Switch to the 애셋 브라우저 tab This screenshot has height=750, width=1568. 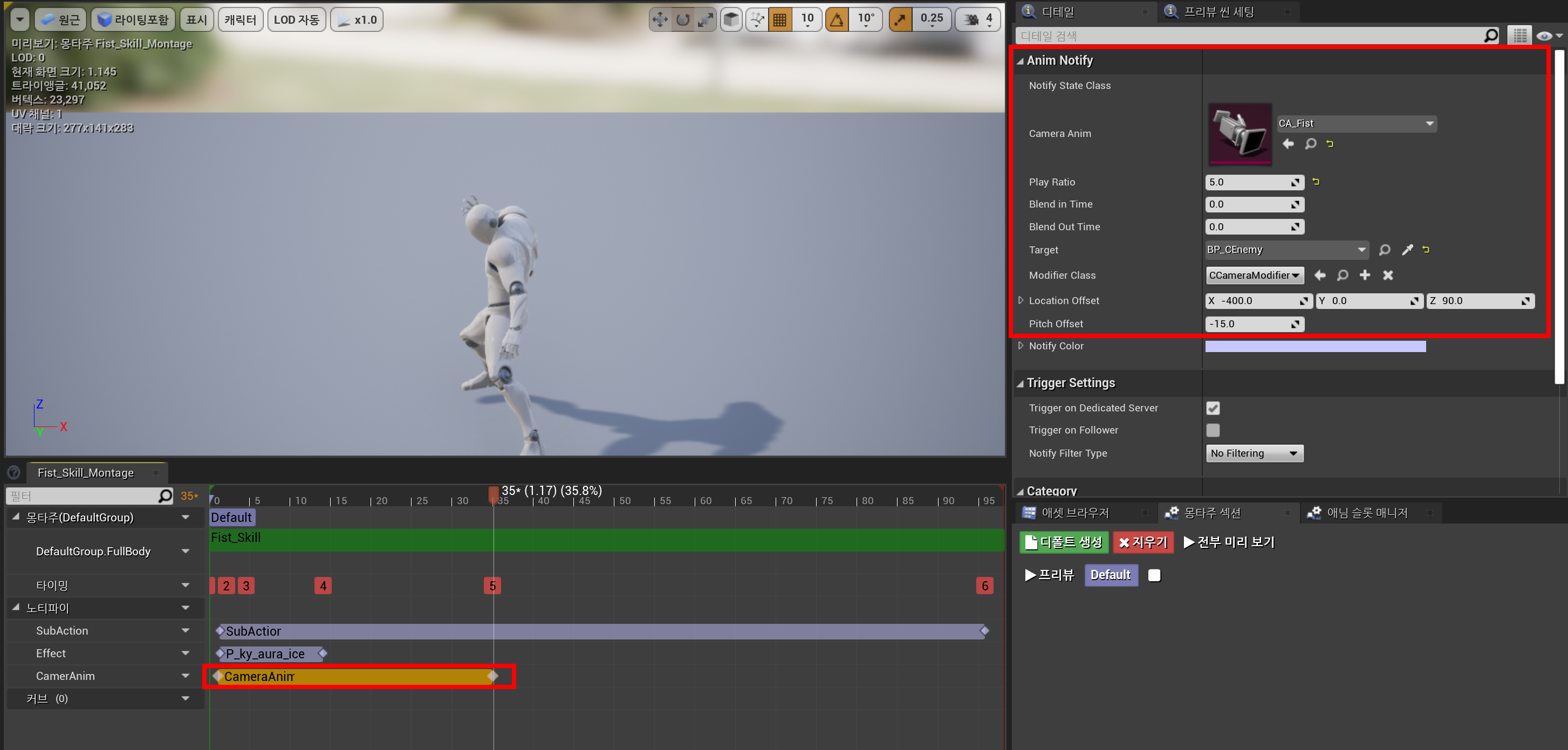tap(1074, 513)
